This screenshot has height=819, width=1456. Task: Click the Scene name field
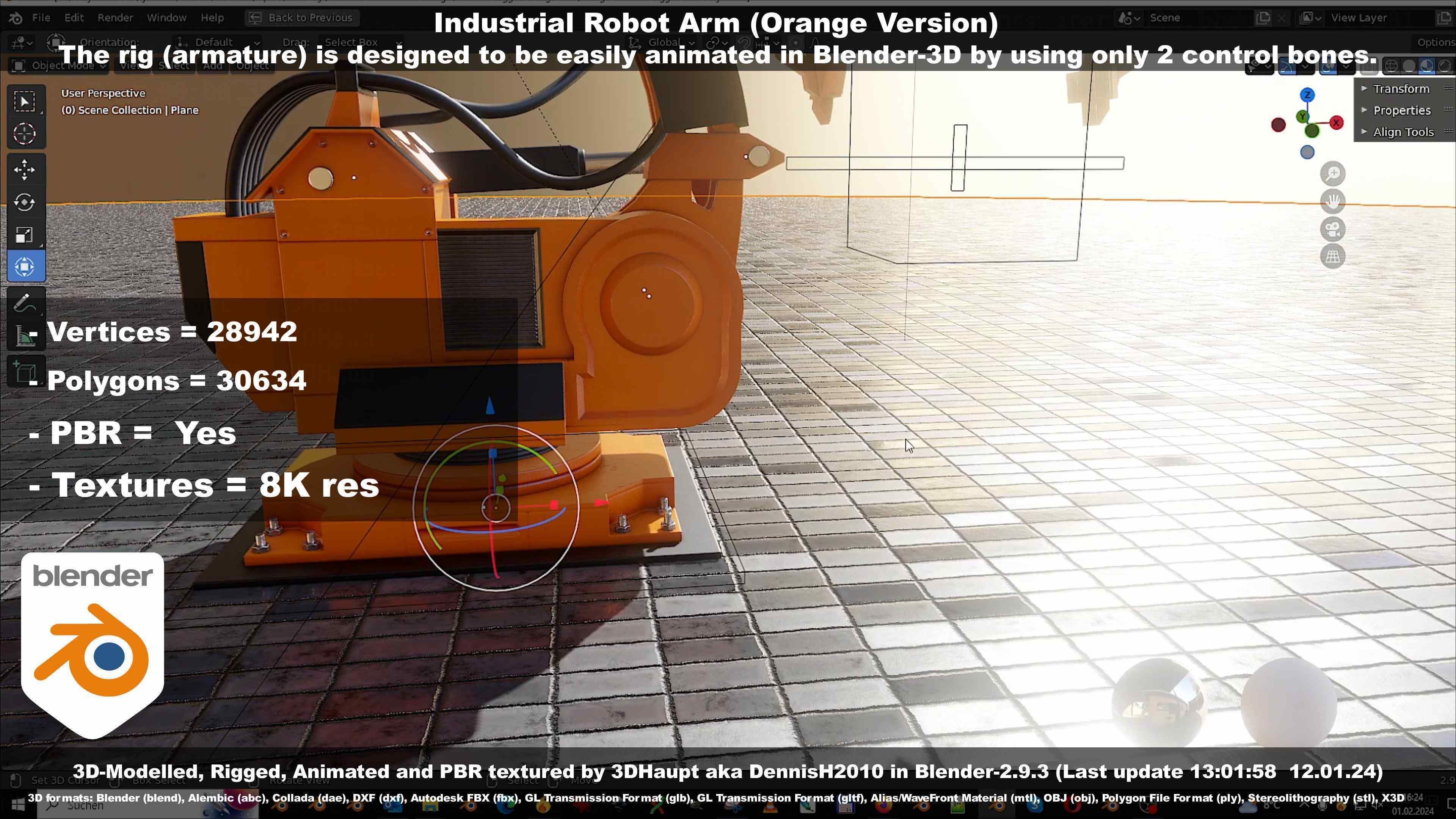(x=1198, y=17)
